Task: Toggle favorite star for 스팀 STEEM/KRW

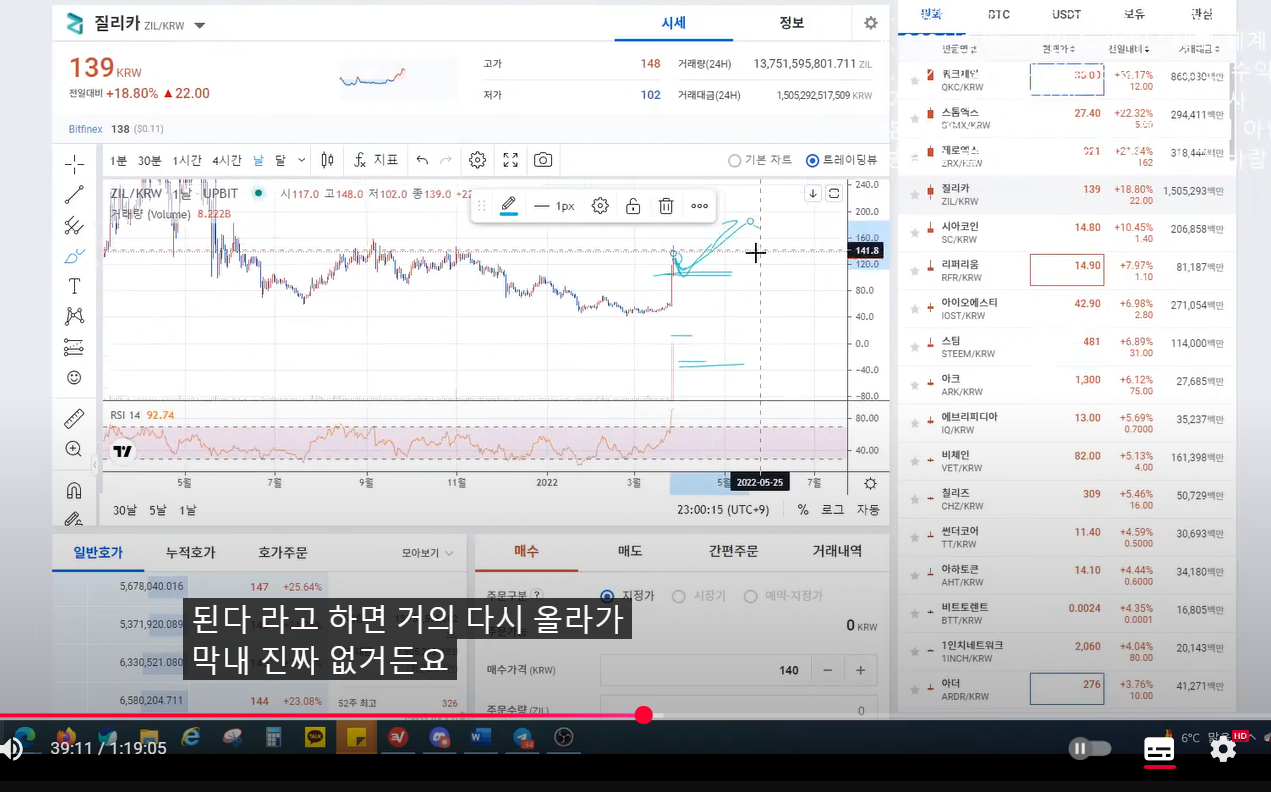Action: click(914, 347)
